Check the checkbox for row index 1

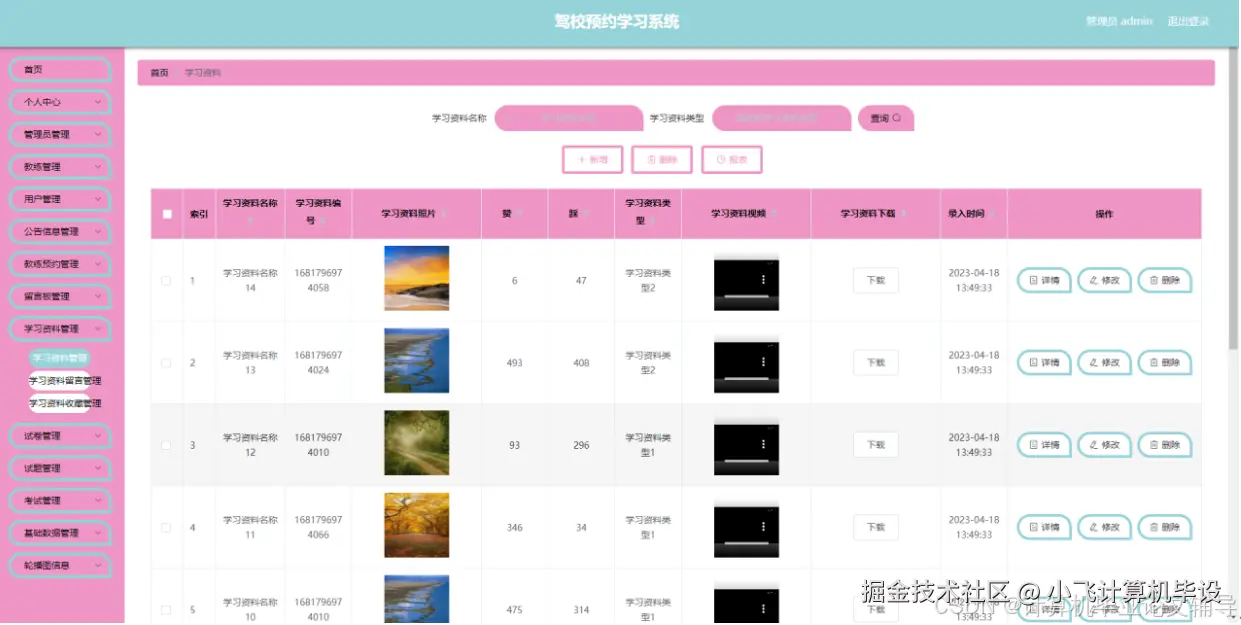166,281
